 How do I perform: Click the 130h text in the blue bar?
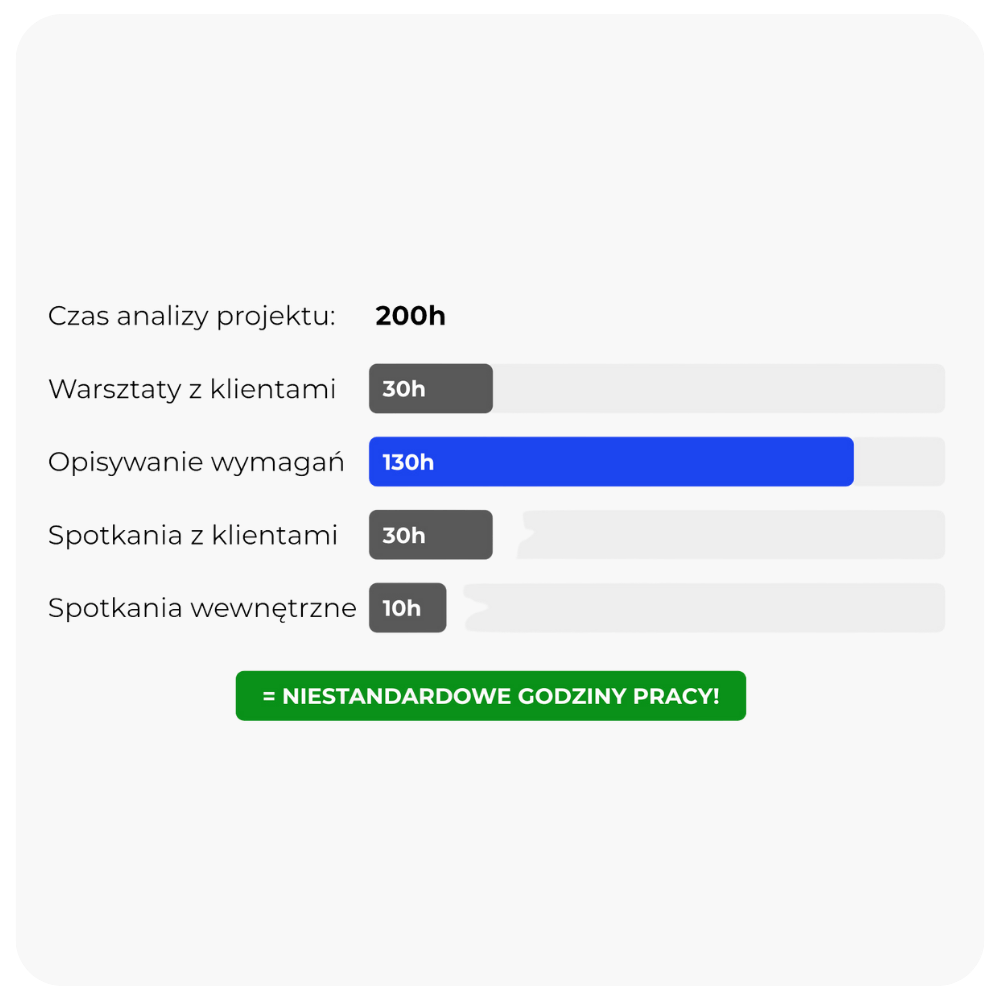point(408,462)
